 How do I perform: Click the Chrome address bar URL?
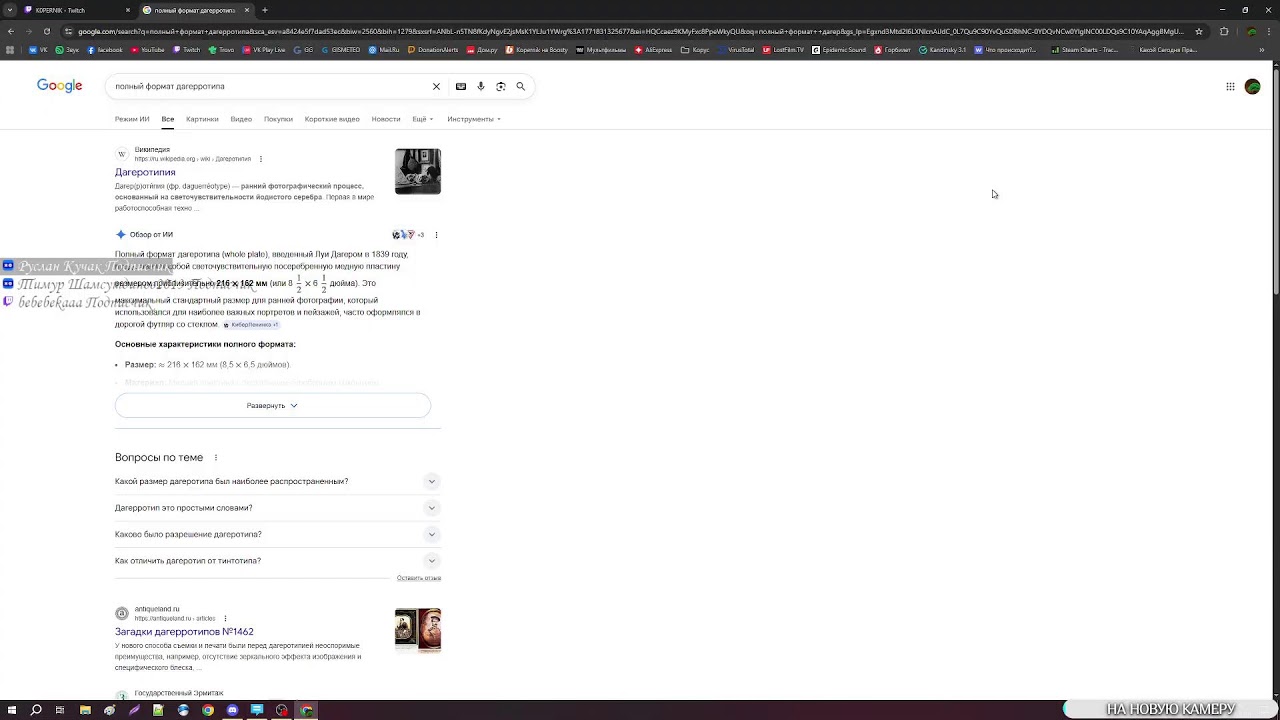click(x=630, y=31)
